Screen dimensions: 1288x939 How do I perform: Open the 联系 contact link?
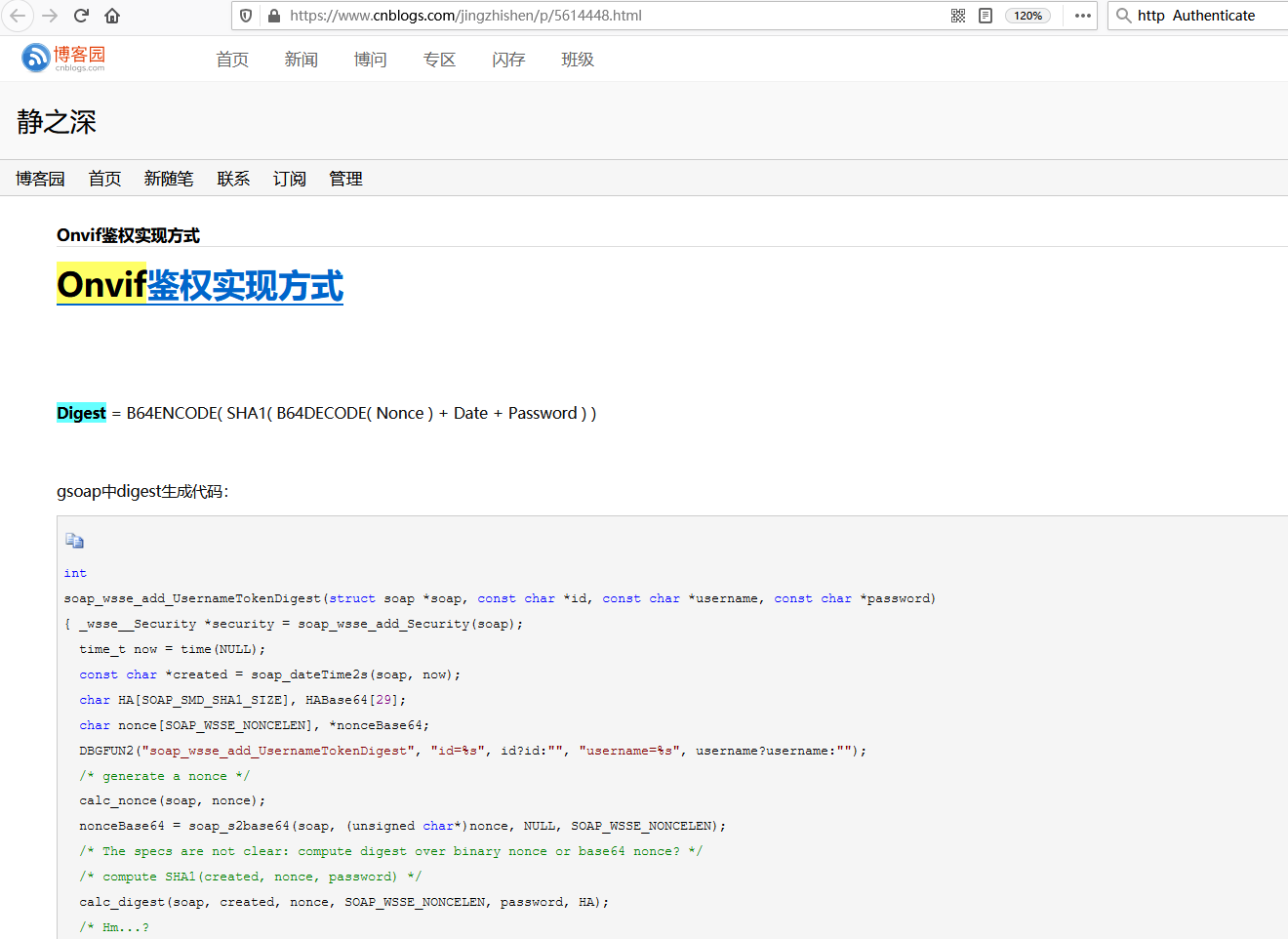pos(233,179)
